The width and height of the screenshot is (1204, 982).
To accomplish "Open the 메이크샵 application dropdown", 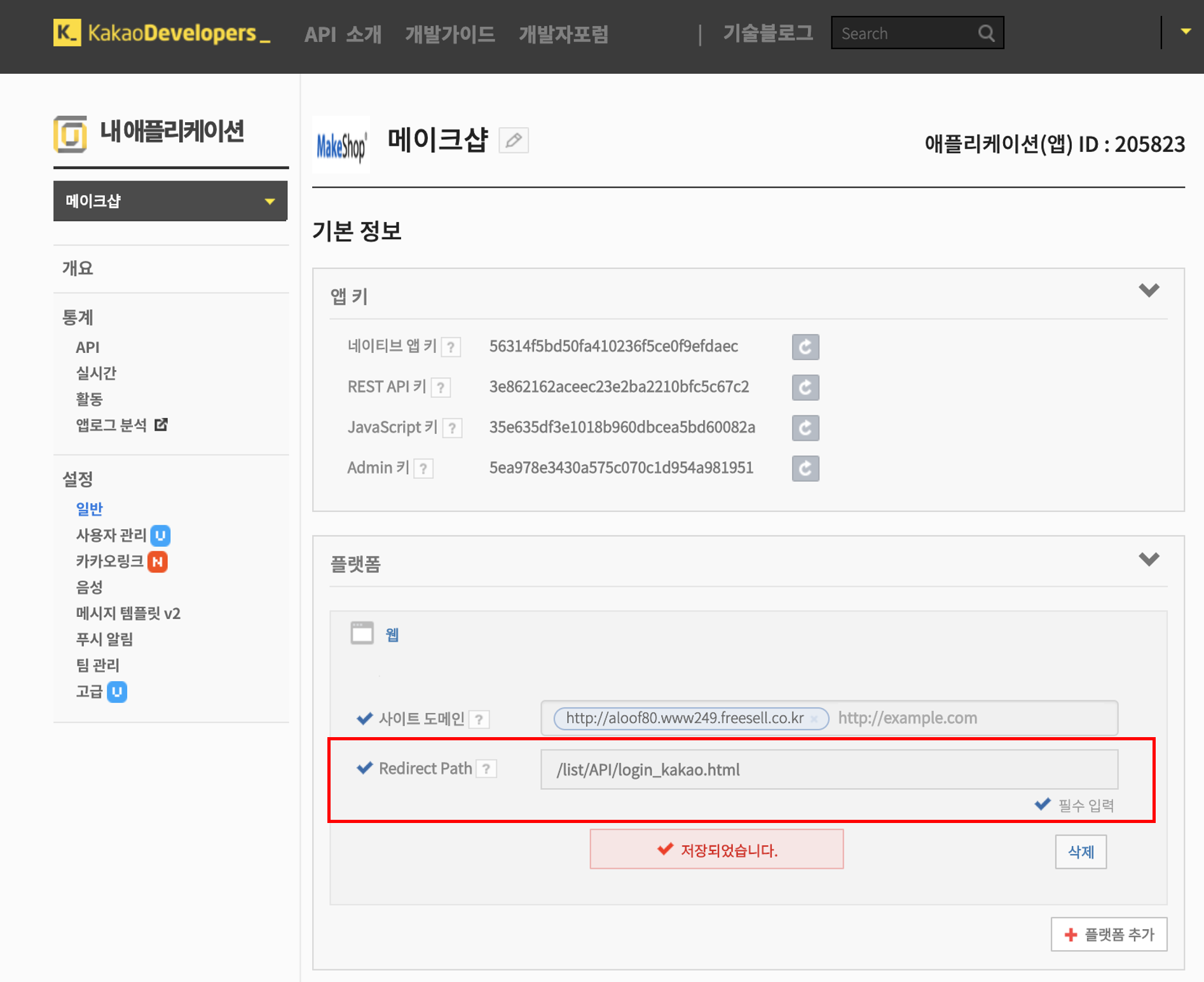I will pyautogui.click(x=170, y=201).
